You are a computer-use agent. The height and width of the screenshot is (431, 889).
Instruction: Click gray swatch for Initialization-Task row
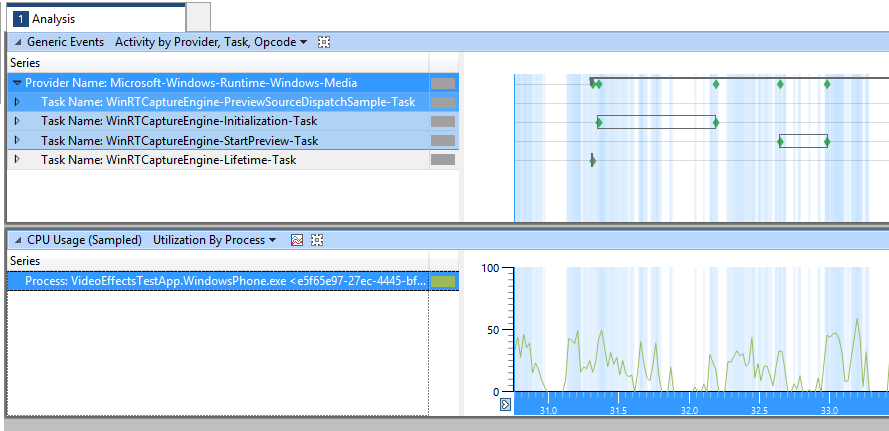[x=443, y=121]
